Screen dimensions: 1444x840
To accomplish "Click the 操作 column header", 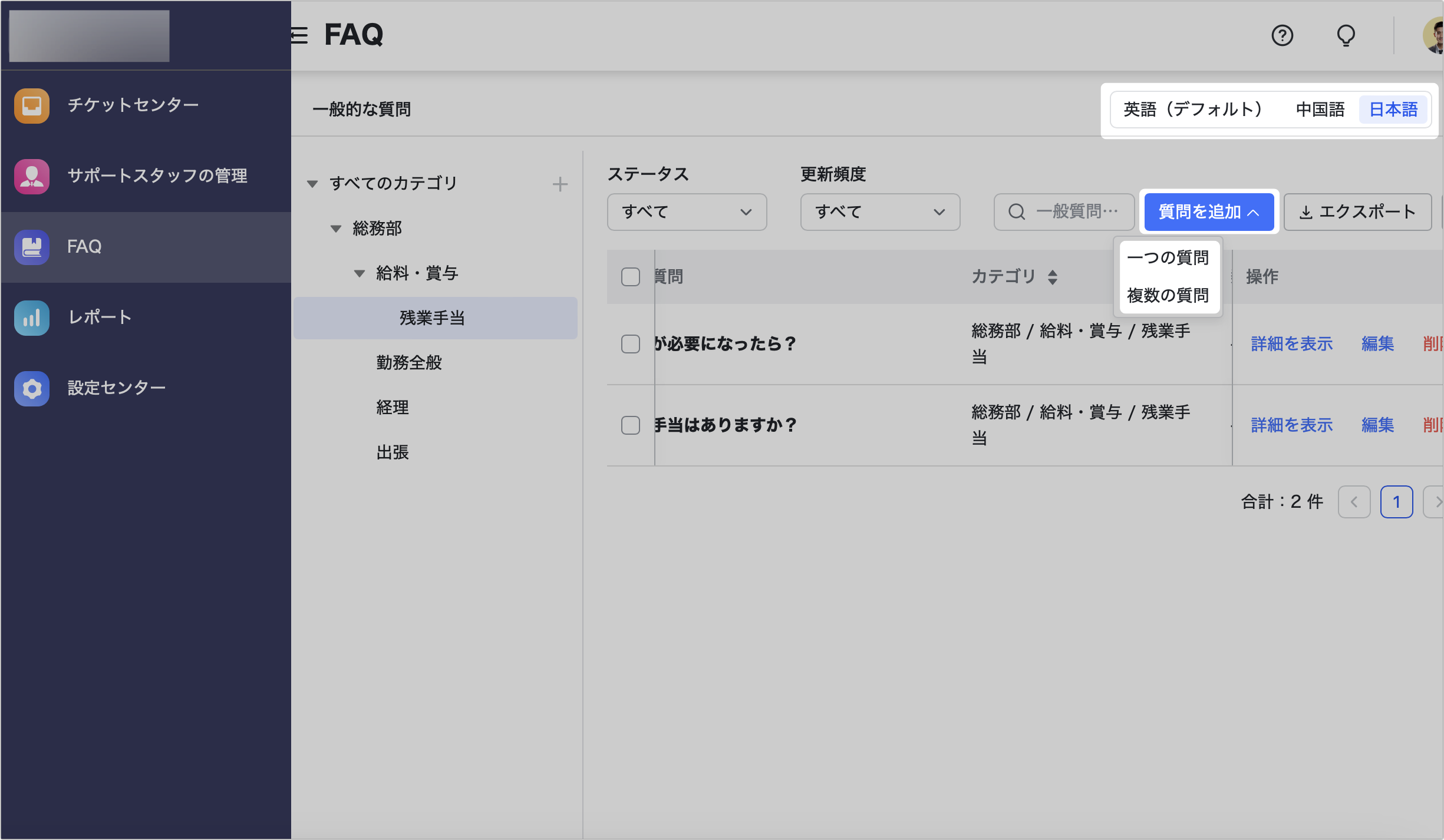I will pos(1262,277).
